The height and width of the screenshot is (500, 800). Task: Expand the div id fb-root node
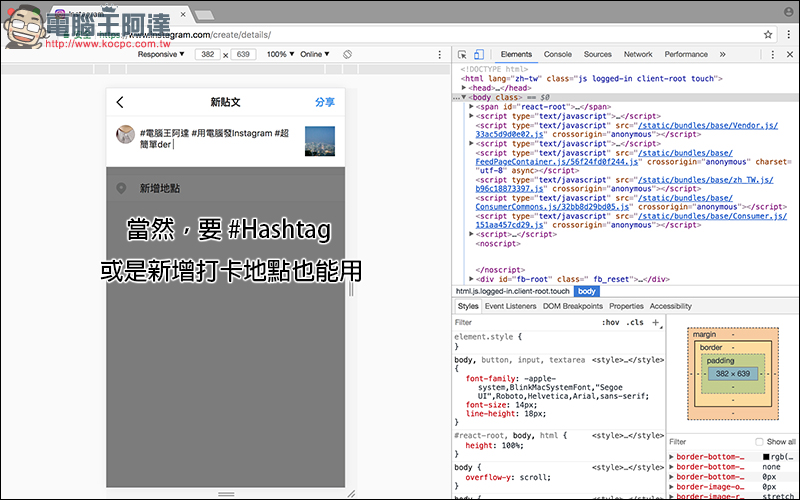(471, 279)
